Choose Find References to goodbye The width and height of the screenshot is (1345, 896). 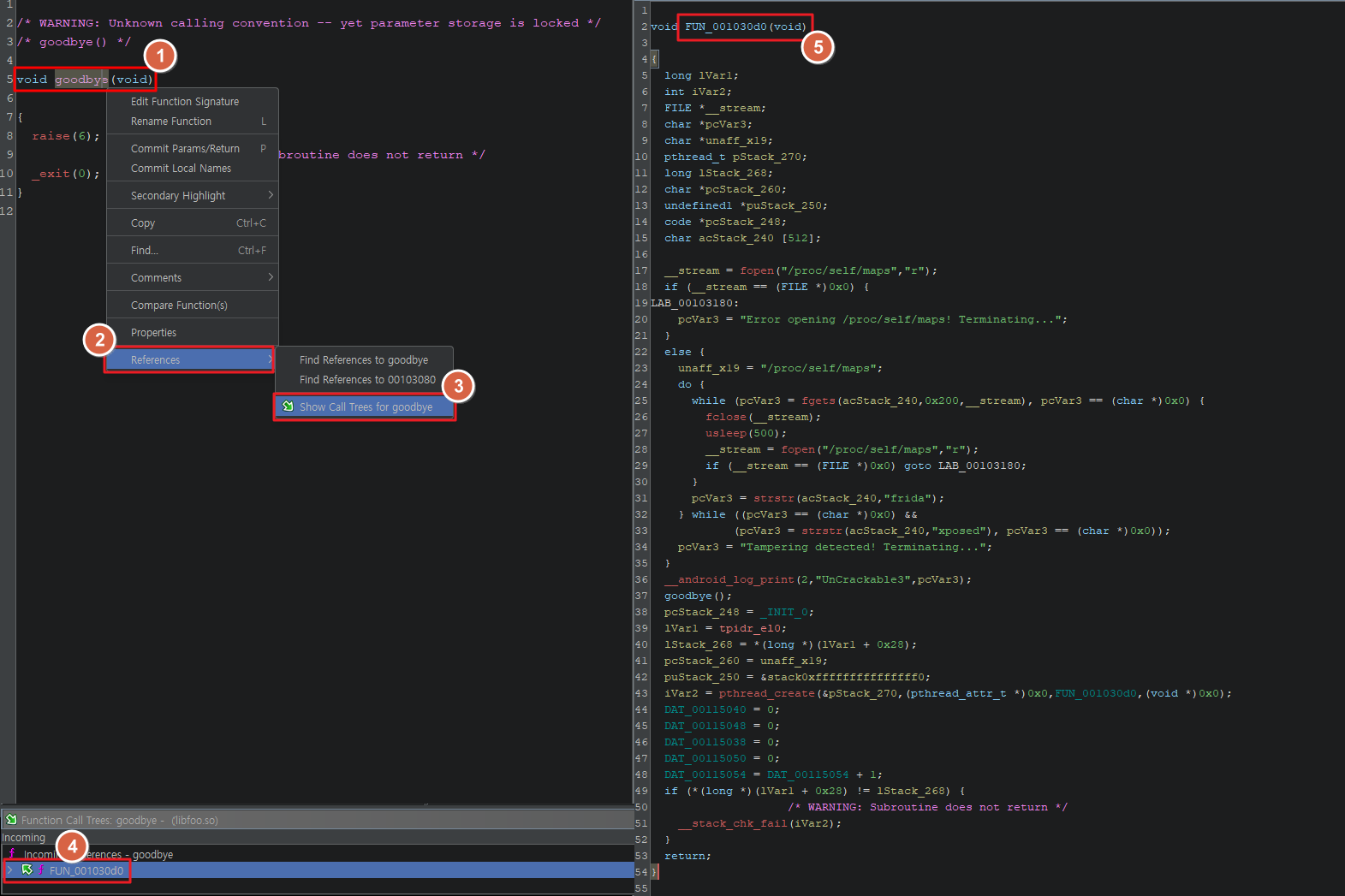click(x=364, y=360)
